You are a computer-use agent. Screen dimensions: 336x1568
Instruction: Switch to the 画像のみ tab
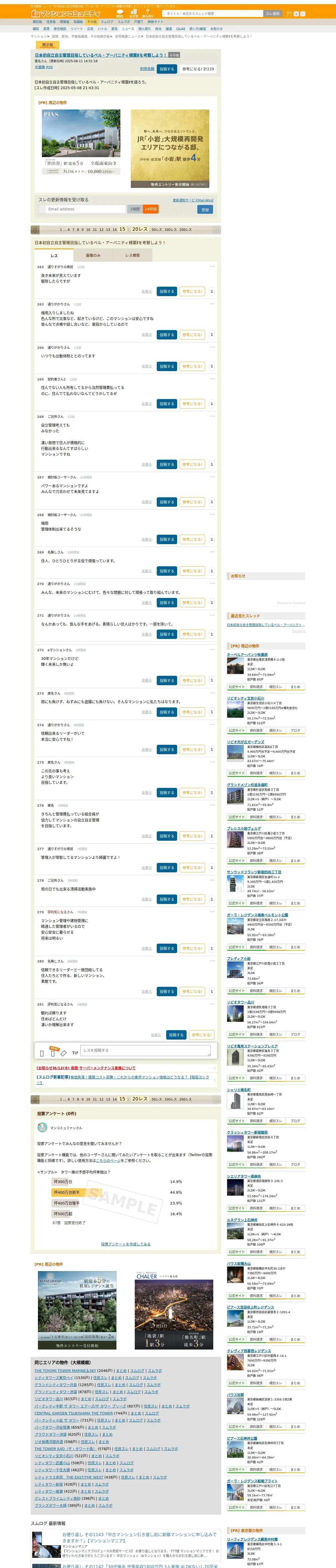click(93, 256)
